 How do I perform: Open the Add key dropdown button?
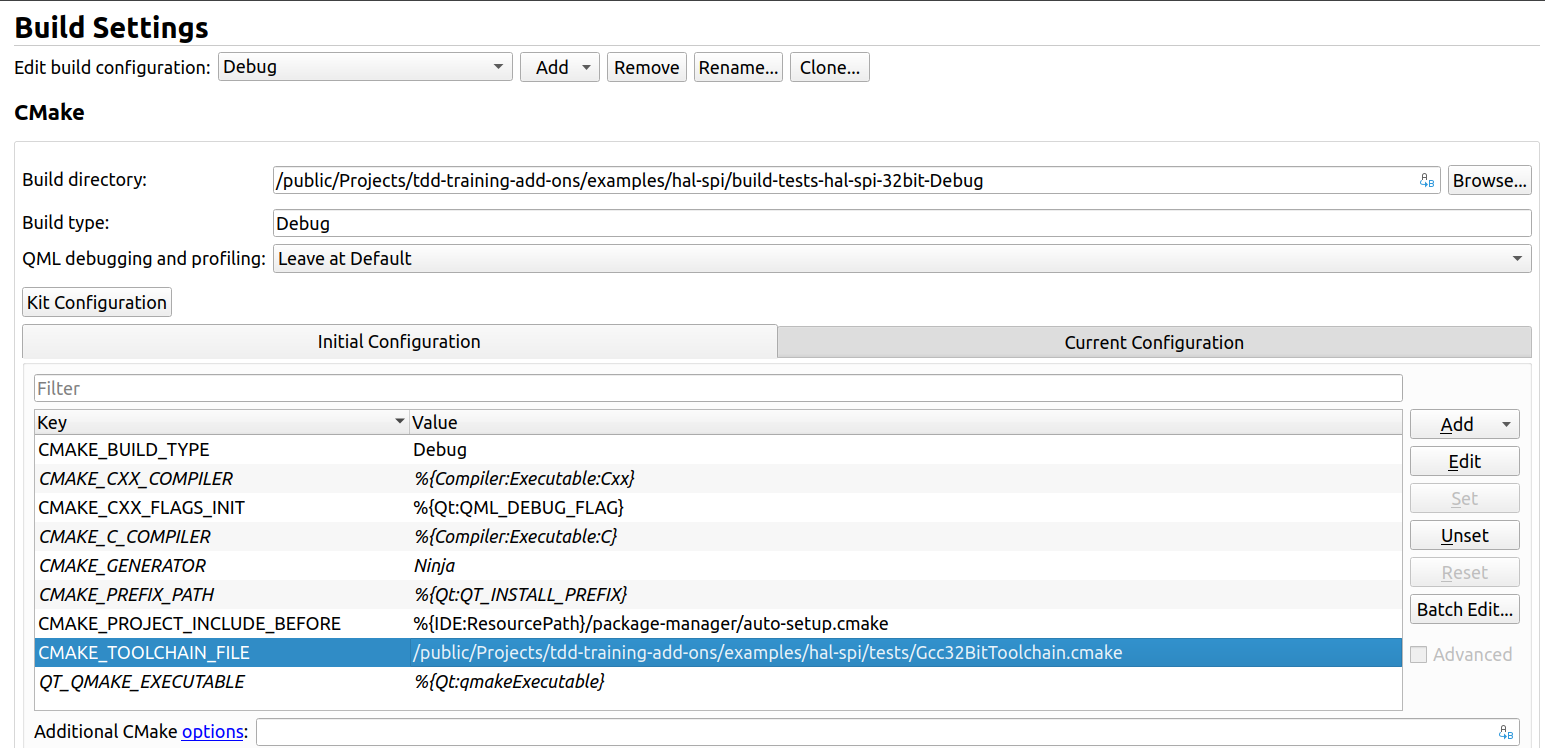[x=1464, y=424]
